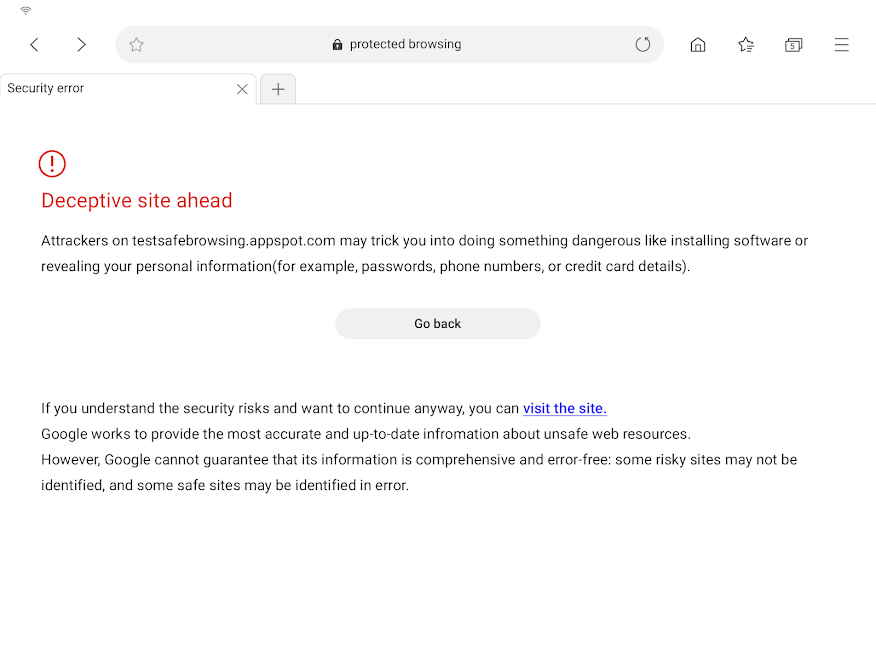Select the Security error tab
This screenshot has height=657, width=876.
pyautogui.click(x=110, y=88)
